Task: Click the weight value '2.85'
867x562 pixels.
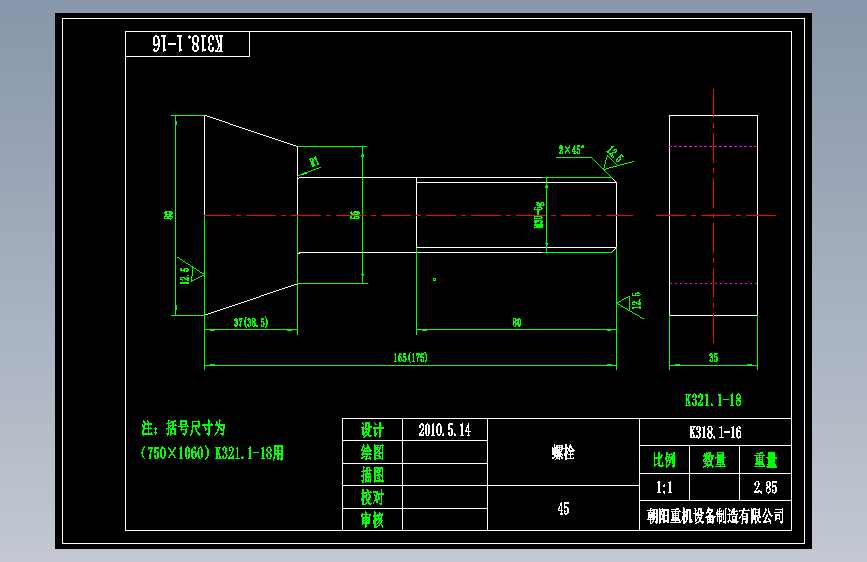Action: (x=765, y=487)
